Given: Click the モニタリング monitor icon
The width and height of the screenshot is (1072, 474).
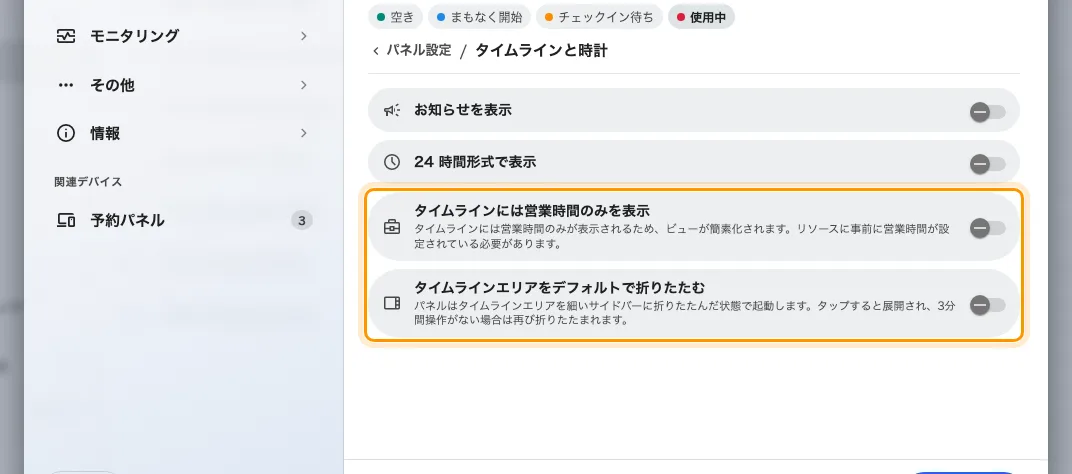Looking at the screenshot, I should (x=66, y=36).
